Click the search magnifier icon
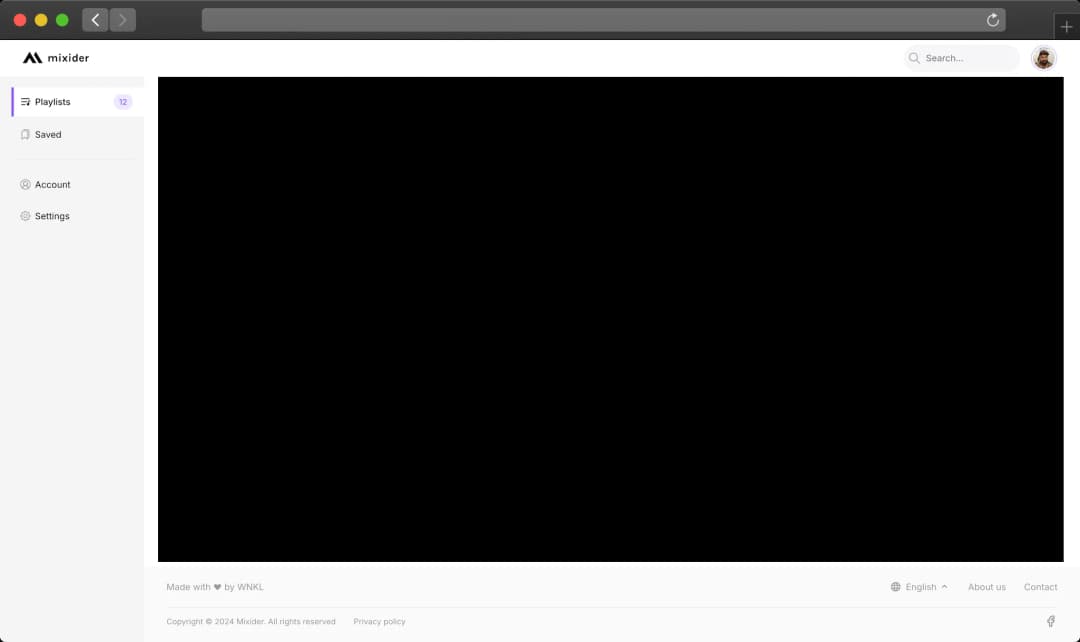Image resolution: width=1080 pixels, height=642 pixels. click(x=914, y=58)
